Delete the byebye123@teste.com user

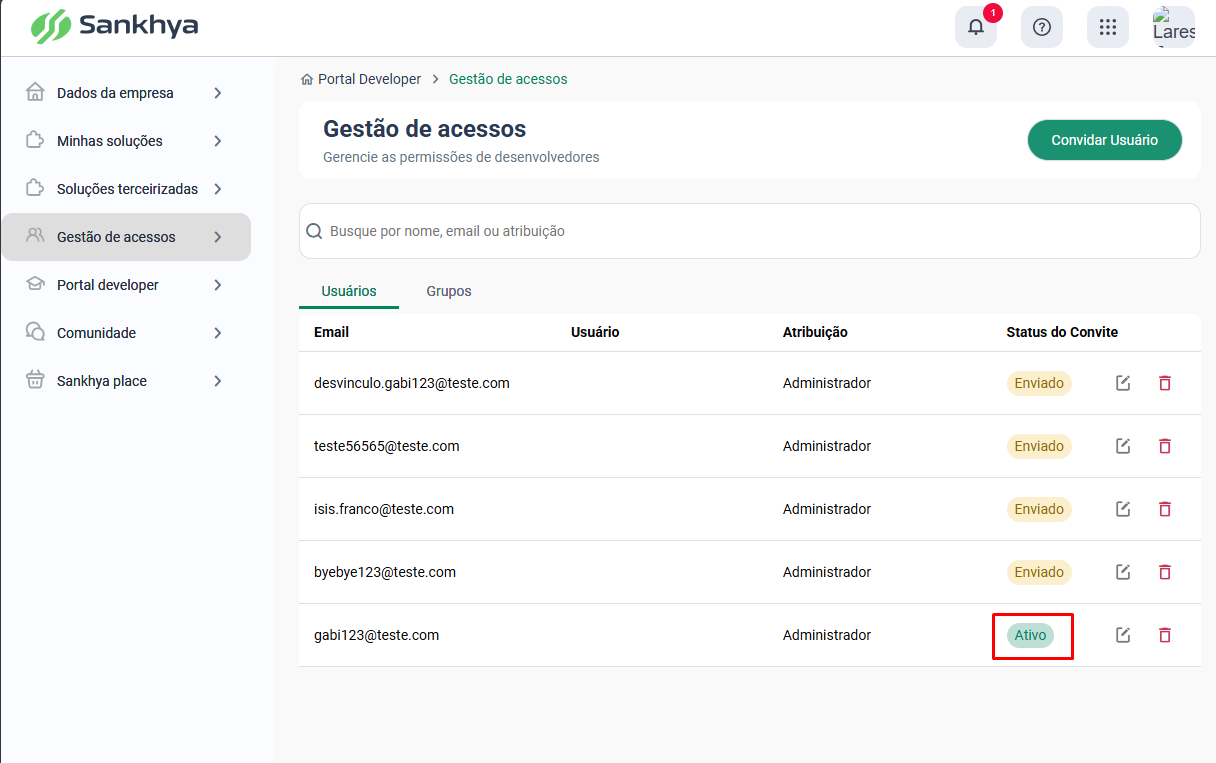coord(1164,572)
